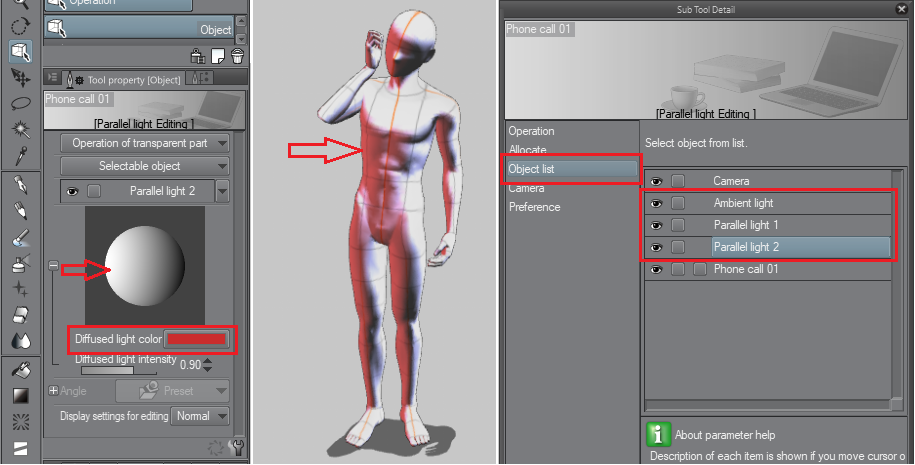The height and width of the screenshot is (465, 915).
Task: Open Display settings for editing Normal dropdown
Action: [x=200, y=416]
